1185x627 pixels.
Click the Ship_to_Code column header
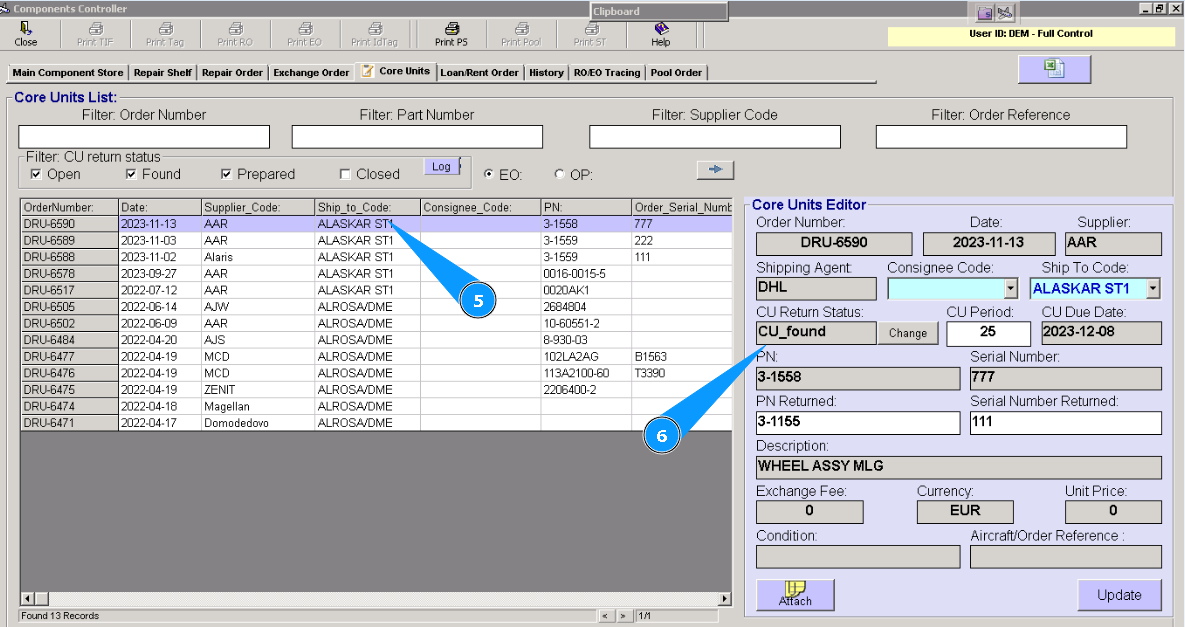(367, 207)
